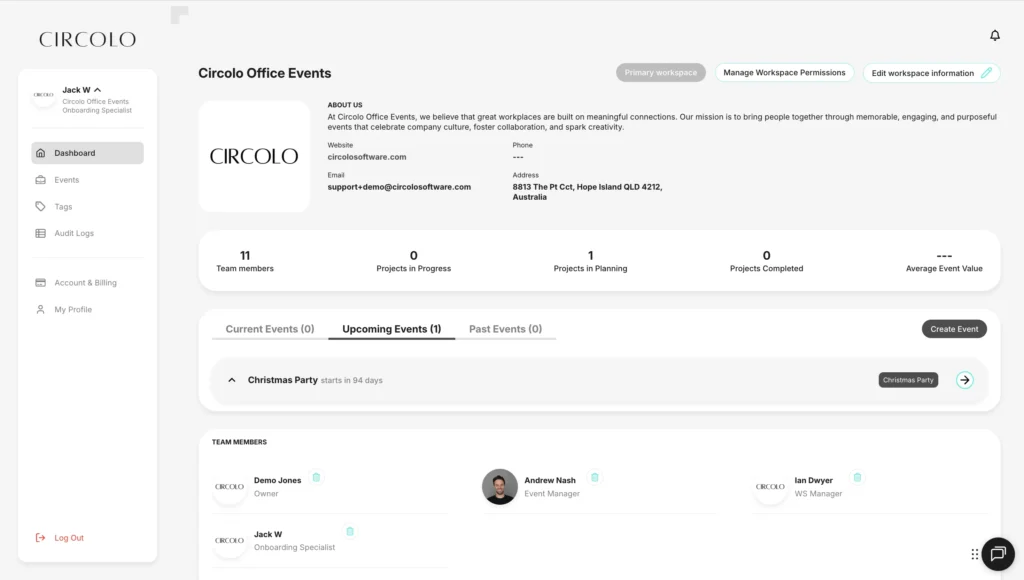1024x580 pixels.
Task: Open Account & Billing section
Action: tap(85, 283)
